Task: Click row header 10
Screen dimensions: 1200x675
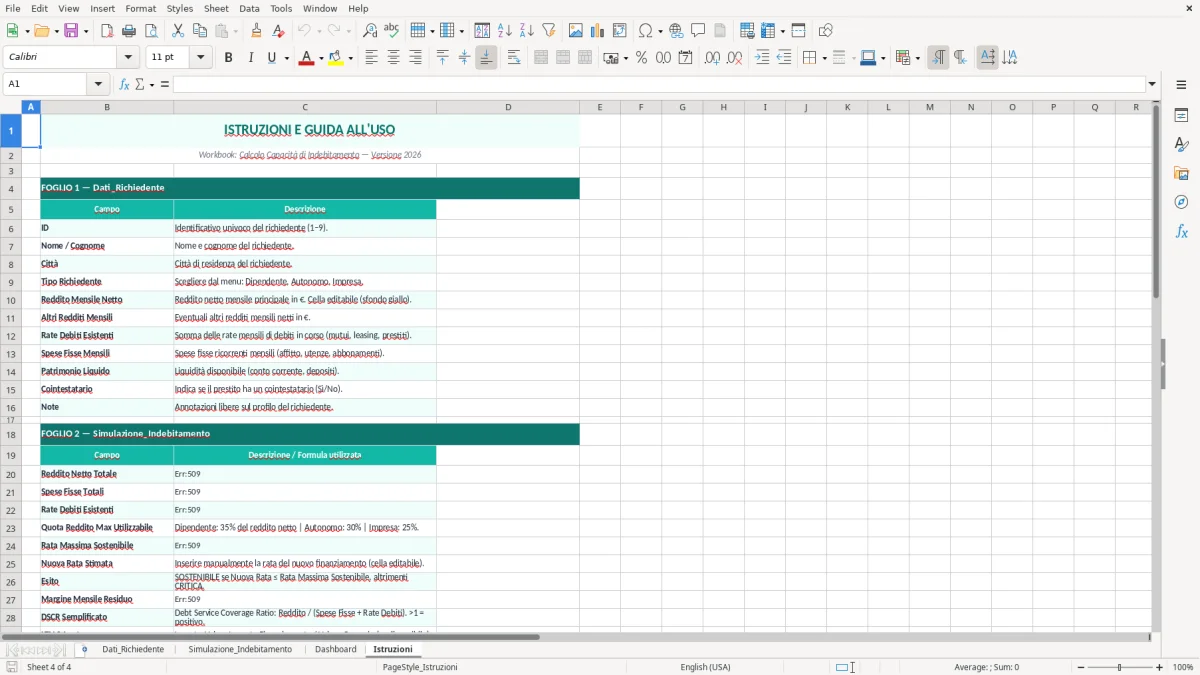Action: pos(11,300)
